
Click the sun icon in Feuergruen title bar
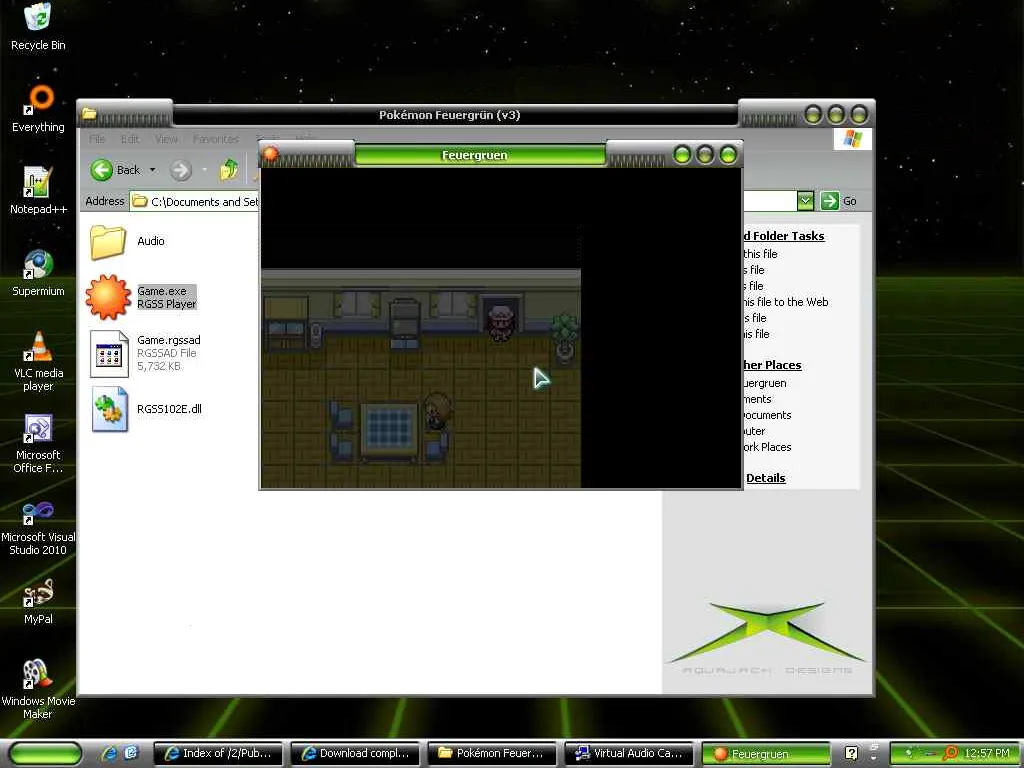coord(270,154)
